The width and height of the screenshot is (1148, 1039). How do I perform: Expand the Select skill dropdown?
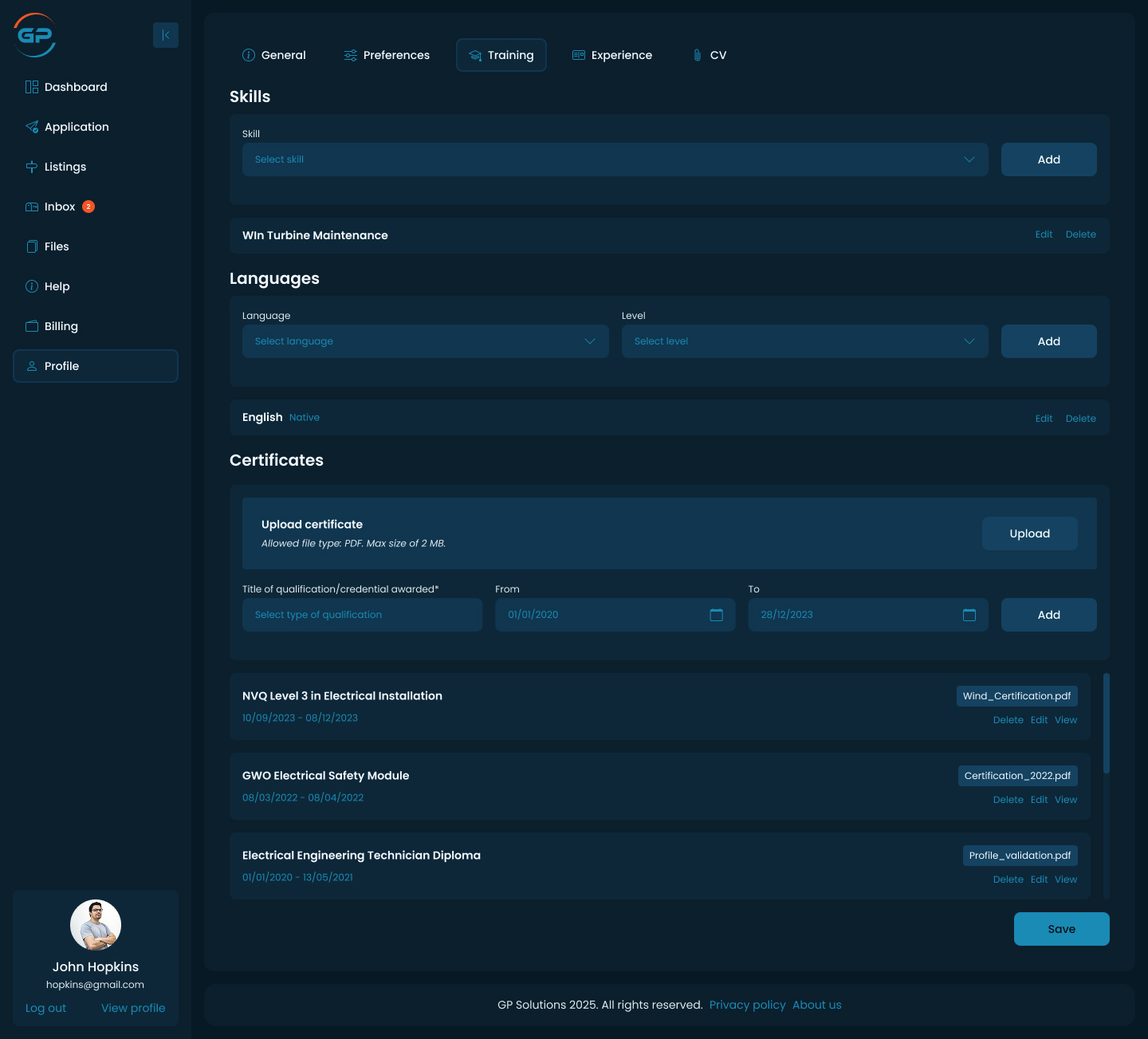tap(615, 159)
